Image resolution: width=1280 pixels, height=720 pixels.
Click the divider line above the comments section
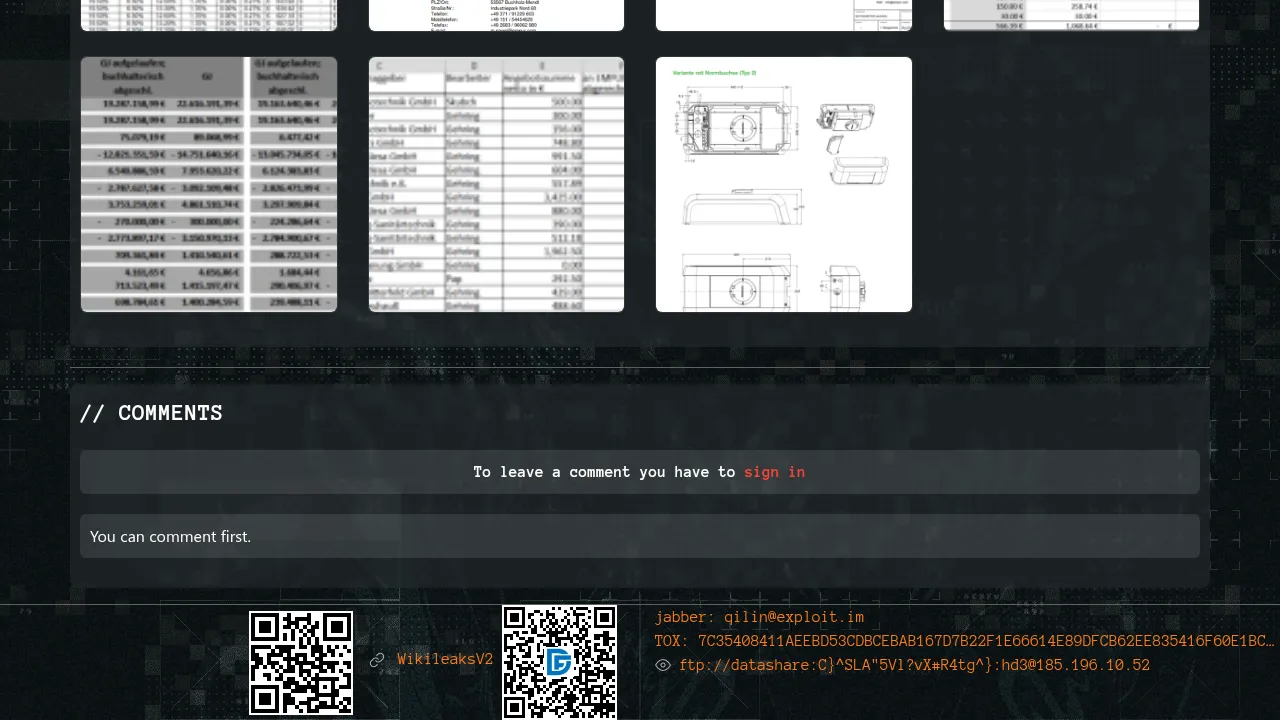(640, 368)
